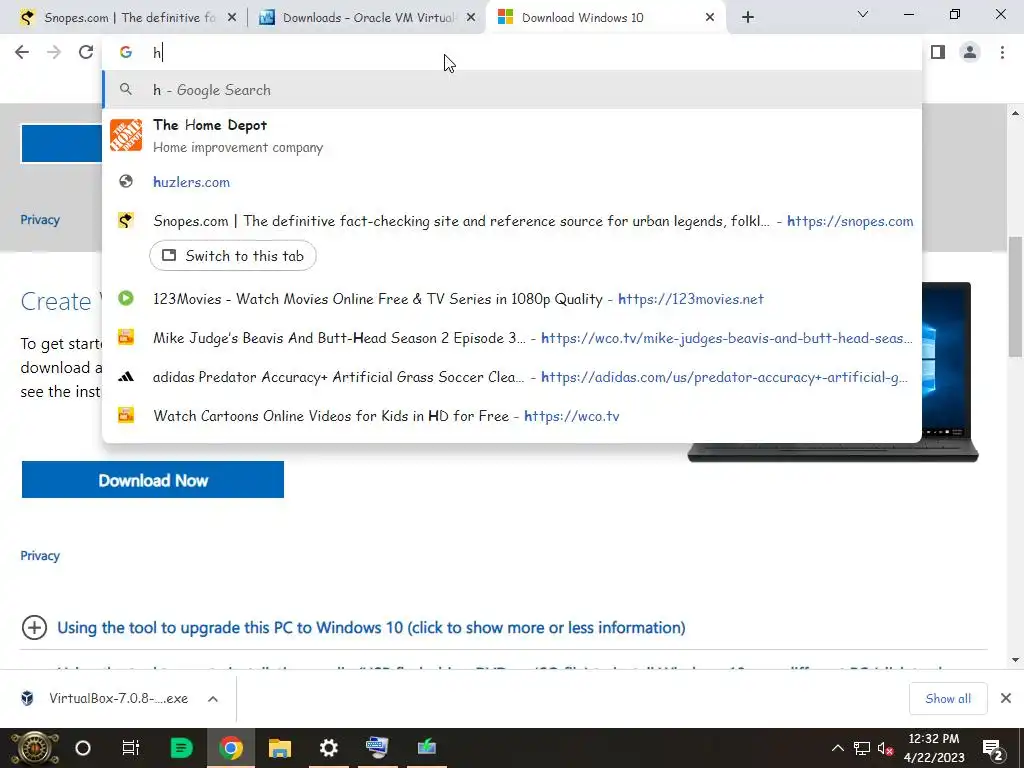Close the Downloads - Oracle VM VirtualBox tab
This screenshot has width=1024, height=768.
(471, 18)
